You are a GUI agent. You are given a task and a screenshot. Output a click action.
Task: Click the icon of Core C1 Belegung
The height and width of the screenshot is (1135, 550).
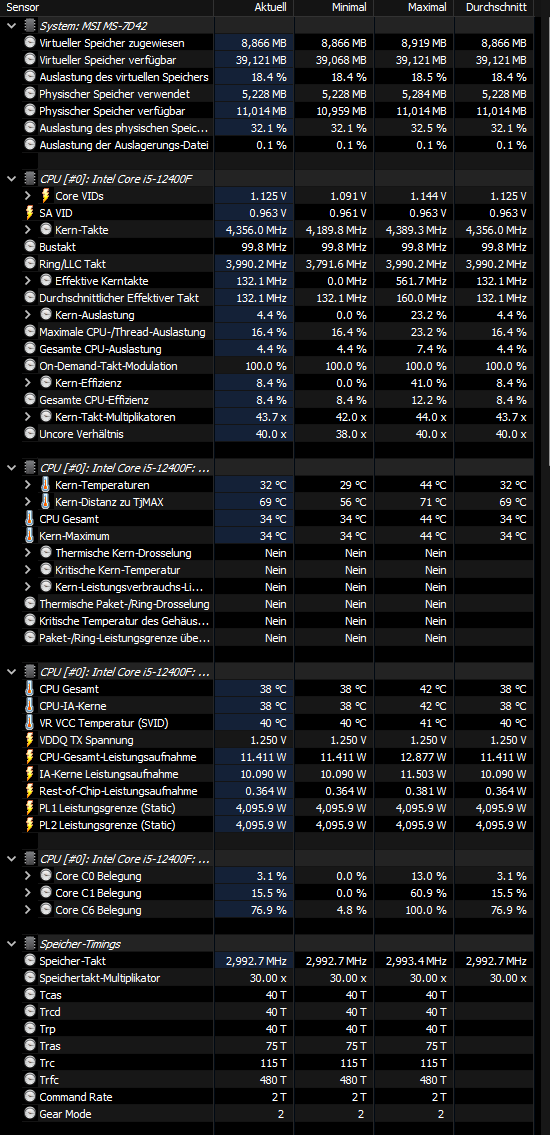pos(46,893)
